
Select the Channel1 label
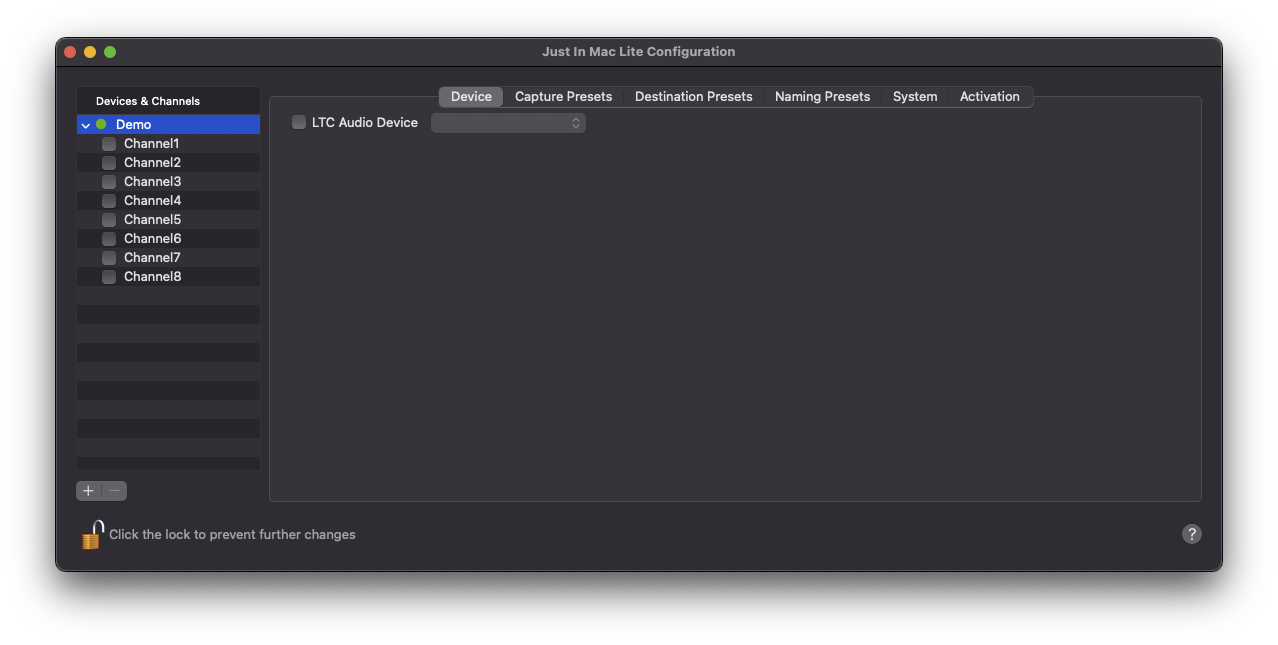151,144
